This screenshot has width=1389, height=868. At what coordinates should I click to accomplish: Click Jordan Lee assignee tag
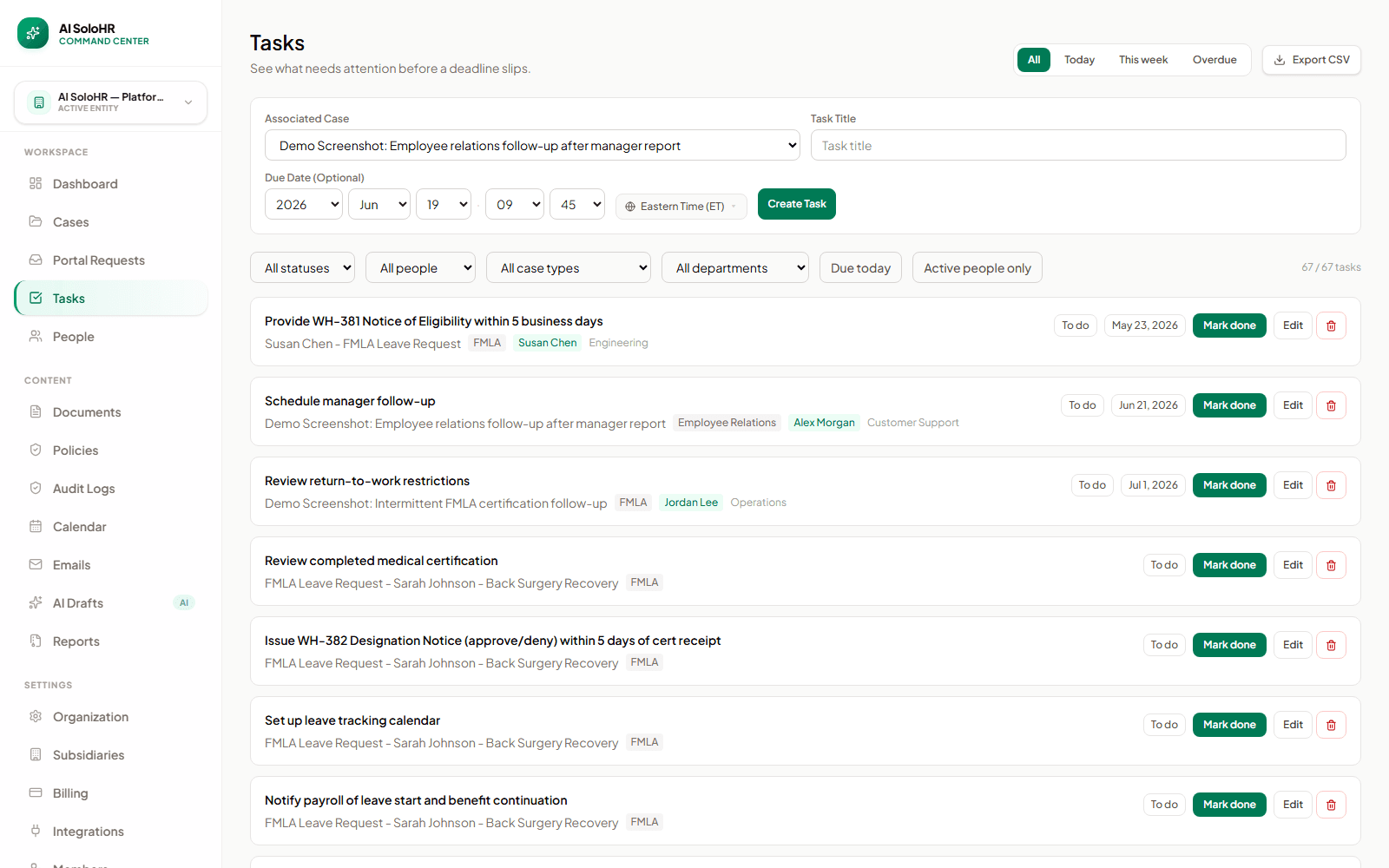tap(691, 503)
